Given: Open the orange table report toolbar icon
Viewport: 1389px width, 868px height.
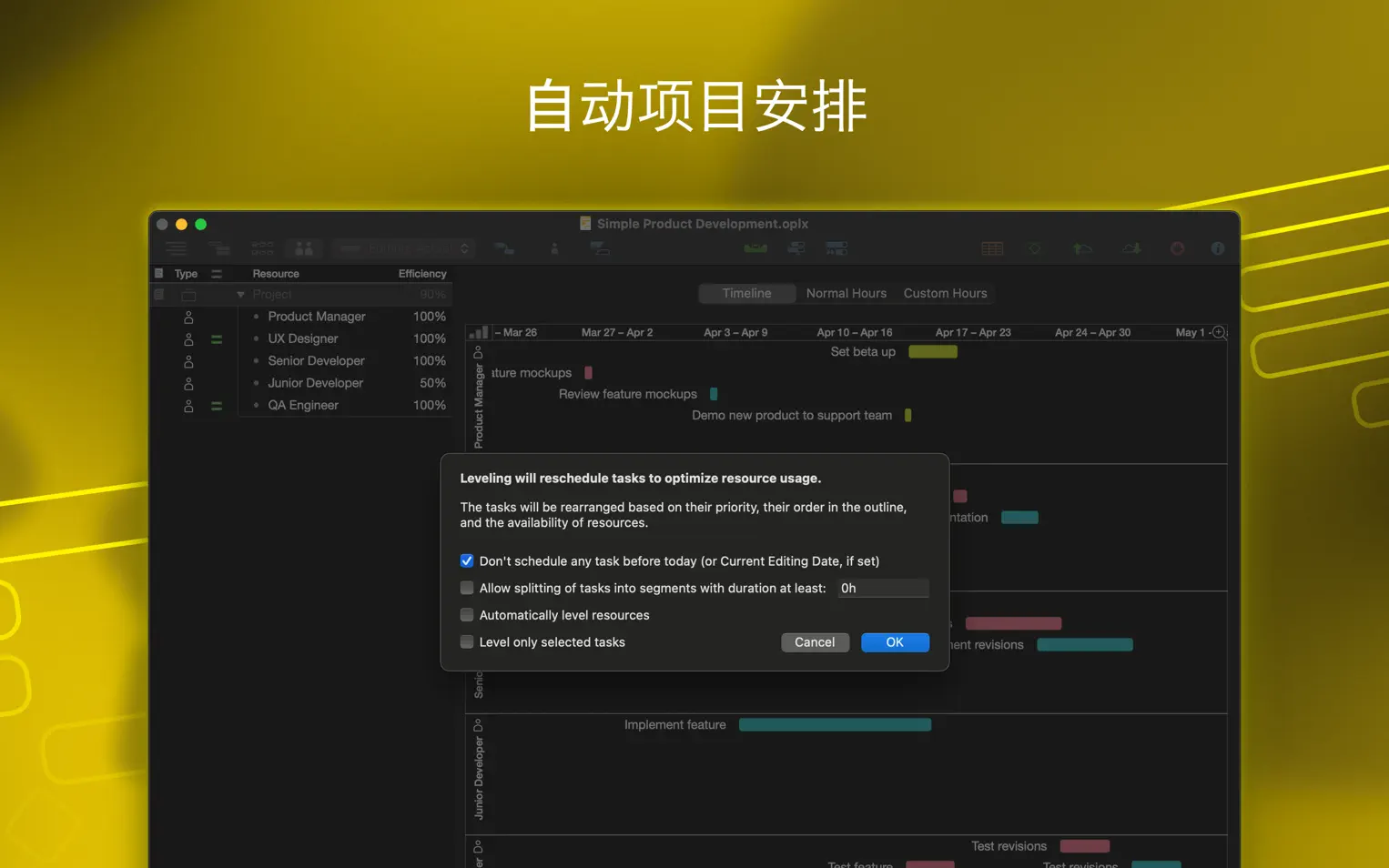Looking at the screenshot, I should pos(992,248).
